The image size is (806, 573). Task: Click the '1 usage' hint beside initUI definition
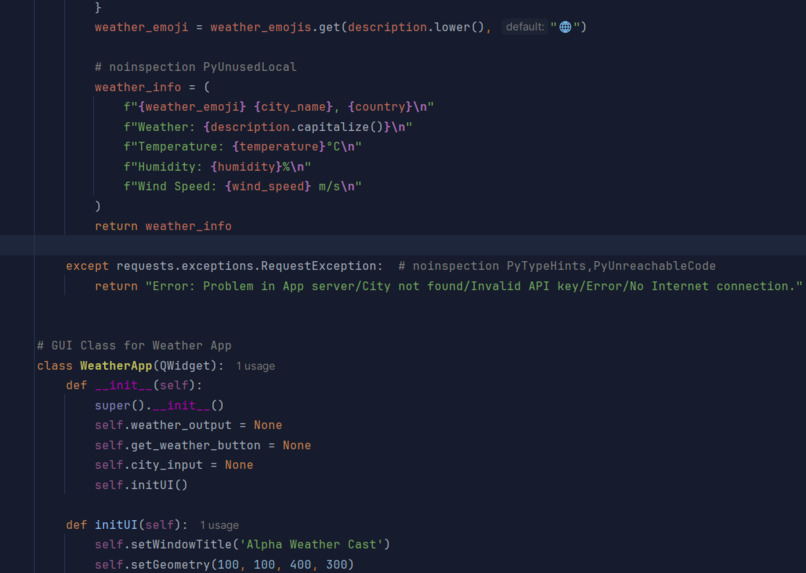coord(219,525)
